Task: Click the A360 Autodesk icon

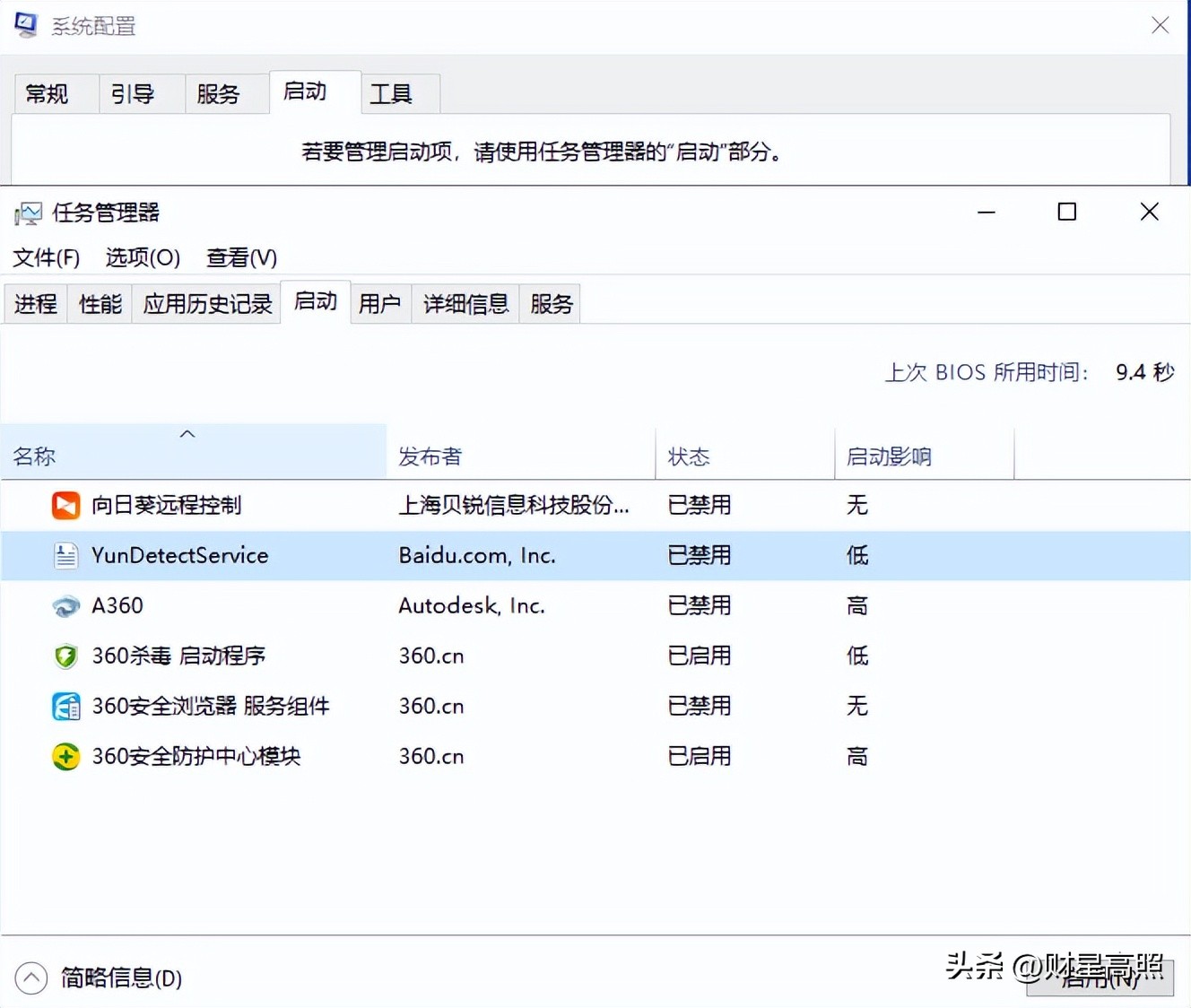Action: click(x=65, y=606)
